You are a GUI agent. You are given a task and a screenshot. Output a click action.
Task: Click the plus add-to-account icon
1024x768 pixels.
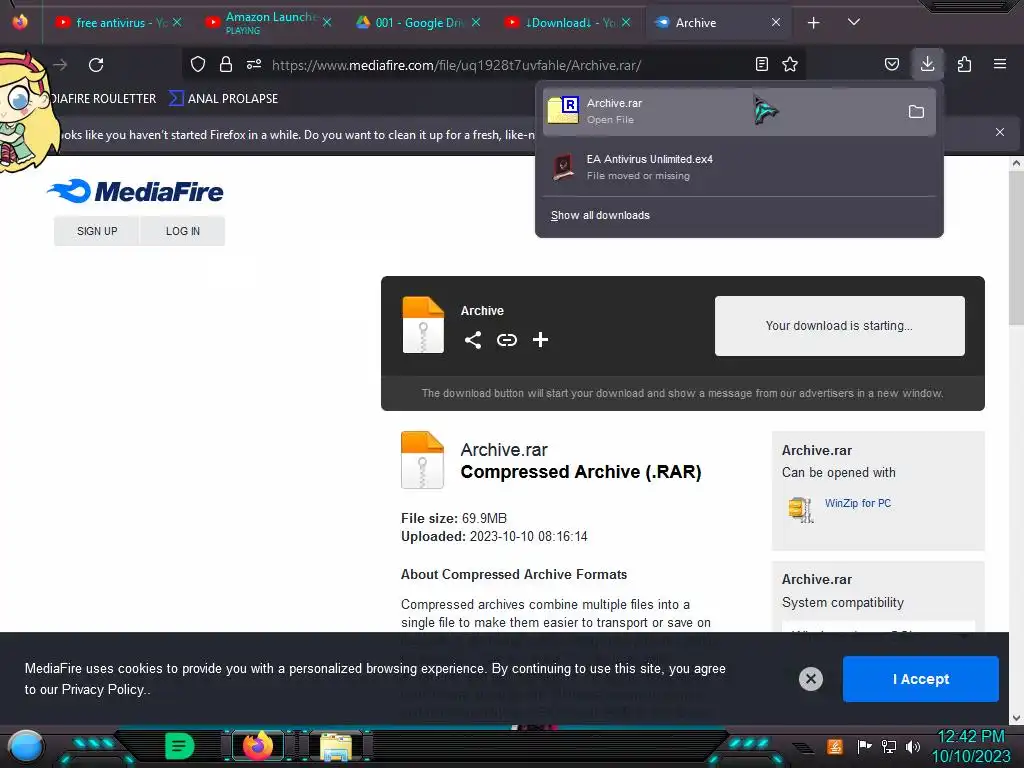540,340
